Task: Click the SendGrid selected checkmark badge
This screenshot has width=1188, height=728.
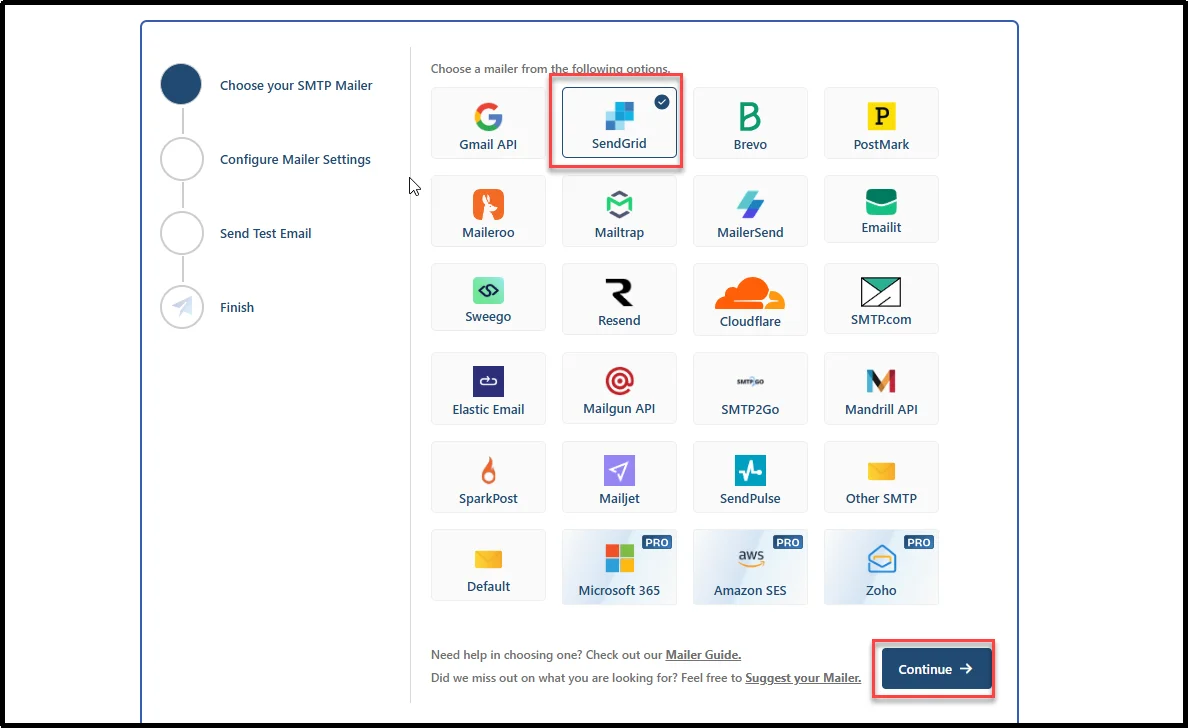Action: [x=662, y=102]
